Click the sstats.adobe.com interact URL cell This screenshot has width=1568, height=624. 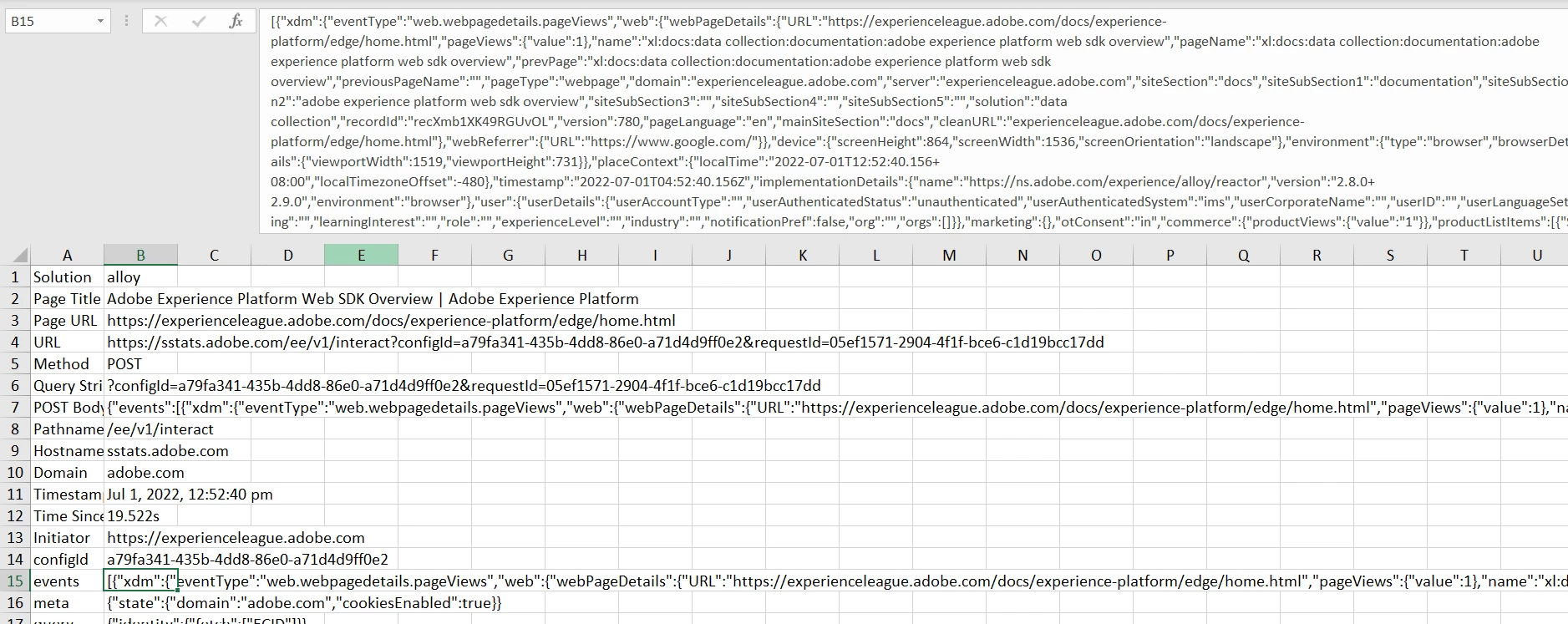605,342
